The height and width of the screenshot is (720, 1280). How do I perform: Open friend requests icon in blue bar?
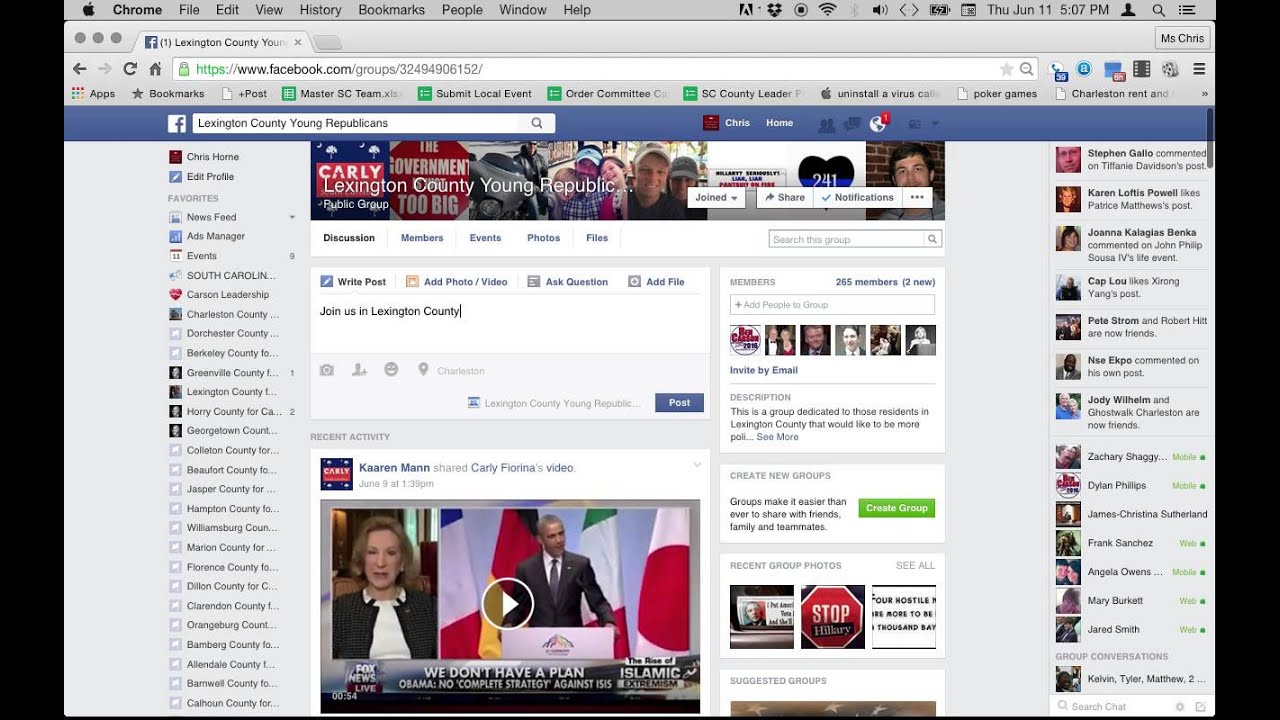(x=827, y=124)
